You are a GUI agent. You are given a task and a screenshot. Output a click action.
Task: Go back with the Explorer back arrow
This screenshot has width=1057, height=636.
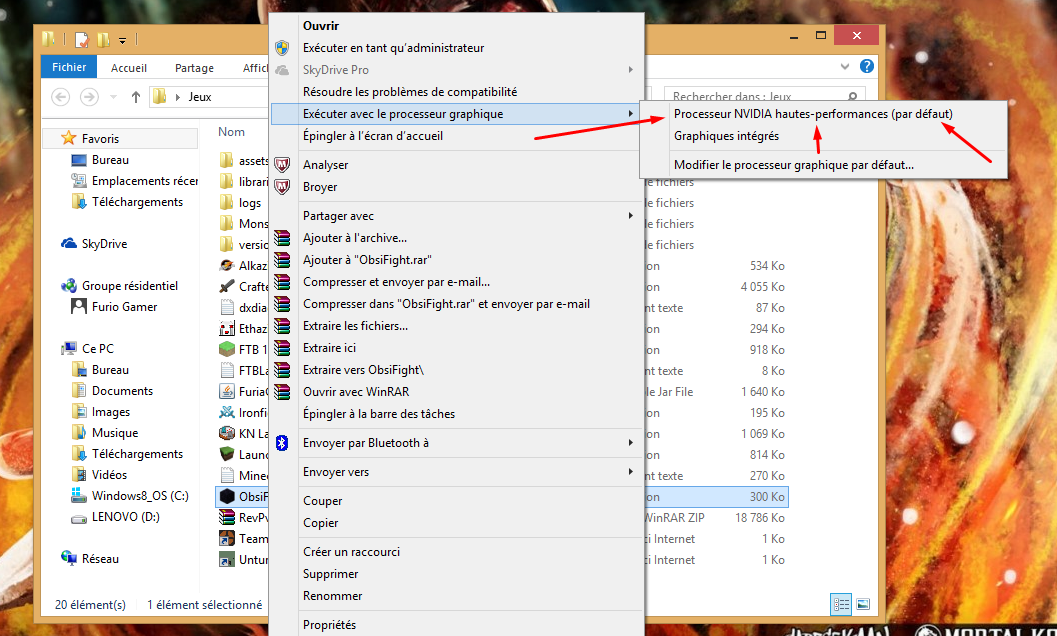tap(61, 97)
